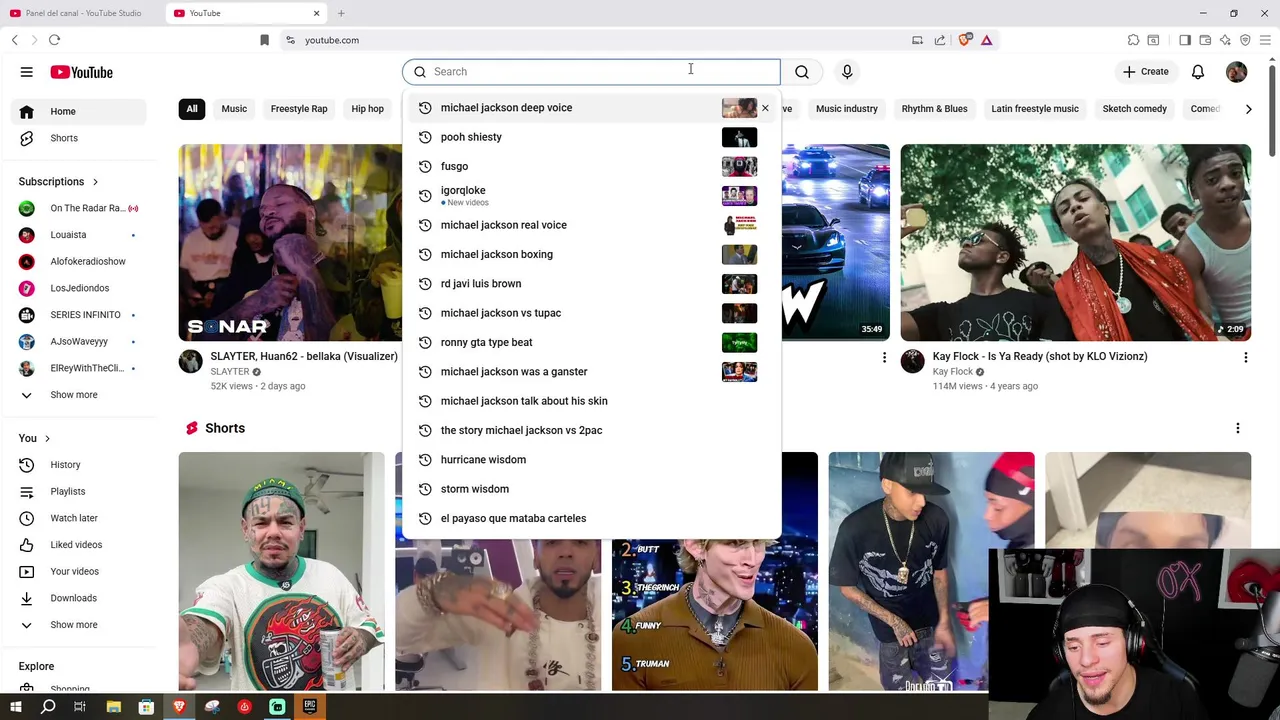Open a new browser tab
This screenshot has height=720, width=1280.
341,13
